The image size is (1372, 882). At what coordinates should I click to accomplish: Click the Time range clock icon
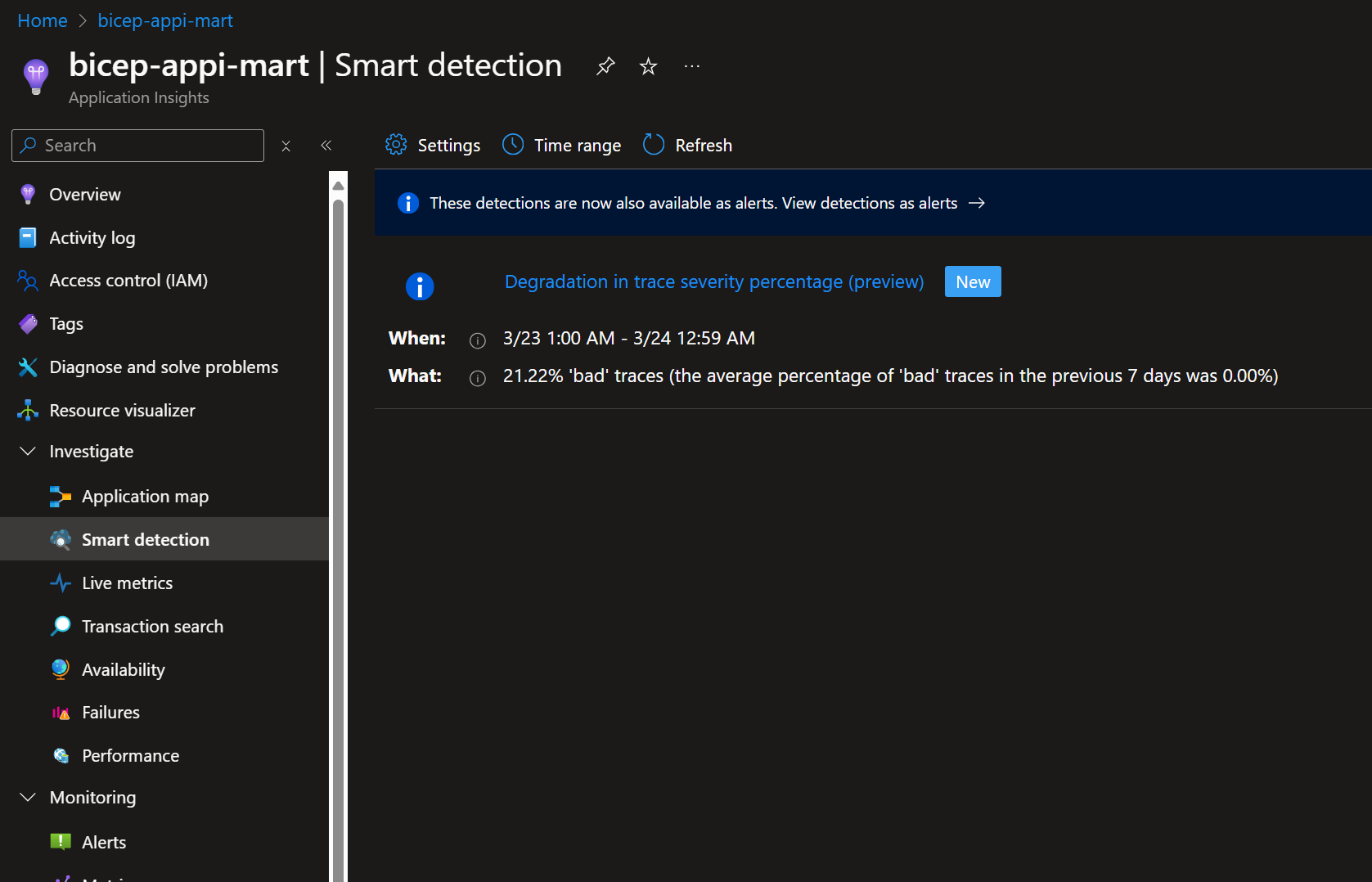(513, 145)
